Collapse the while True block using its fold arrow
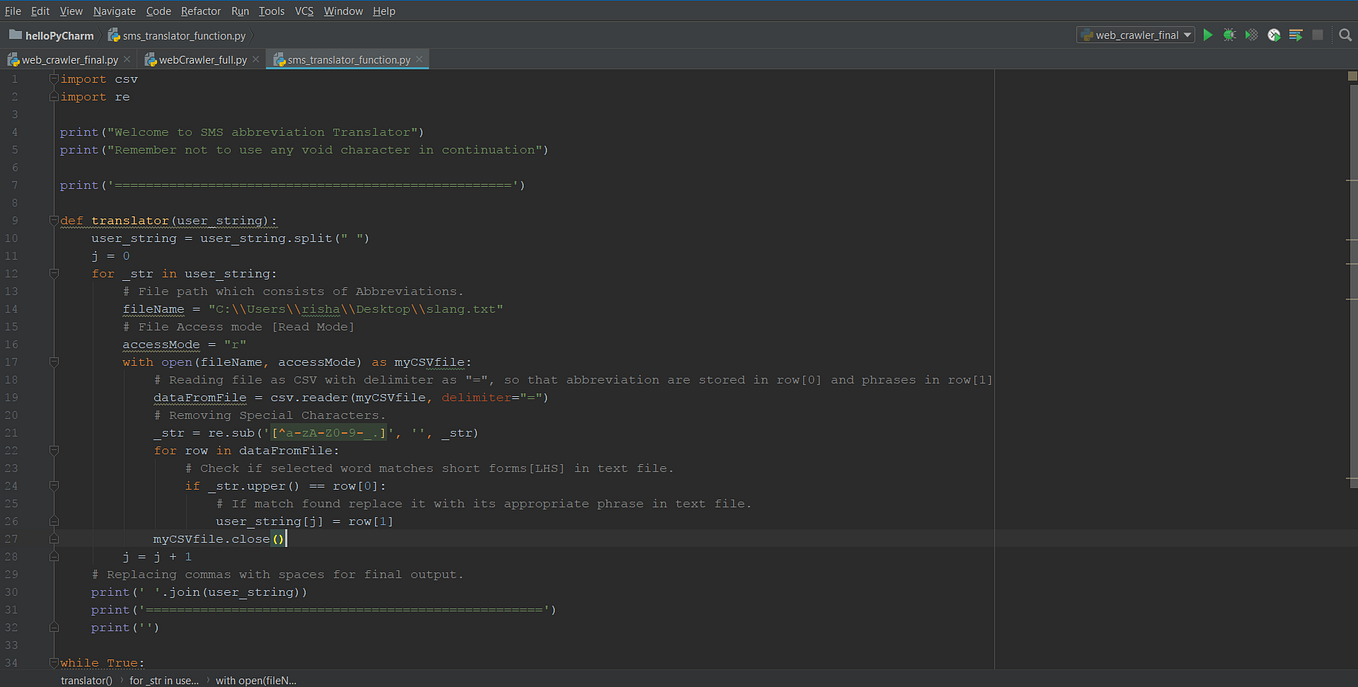The height and width of the screenshot is (687, 1358). (53, 662)
